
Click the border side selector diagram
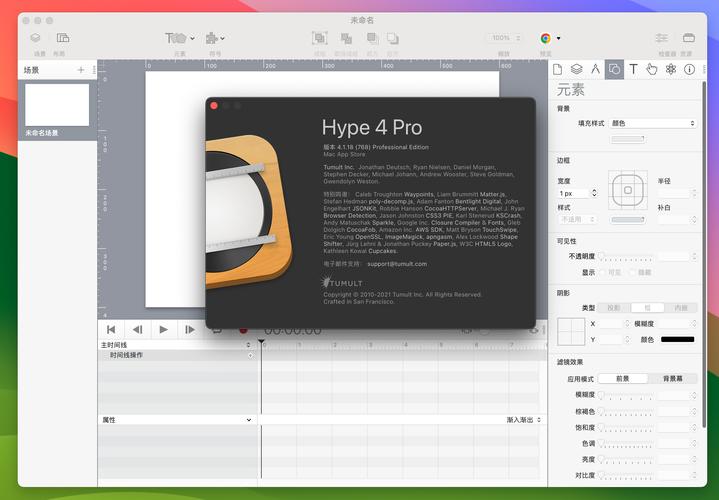[628, 190]
